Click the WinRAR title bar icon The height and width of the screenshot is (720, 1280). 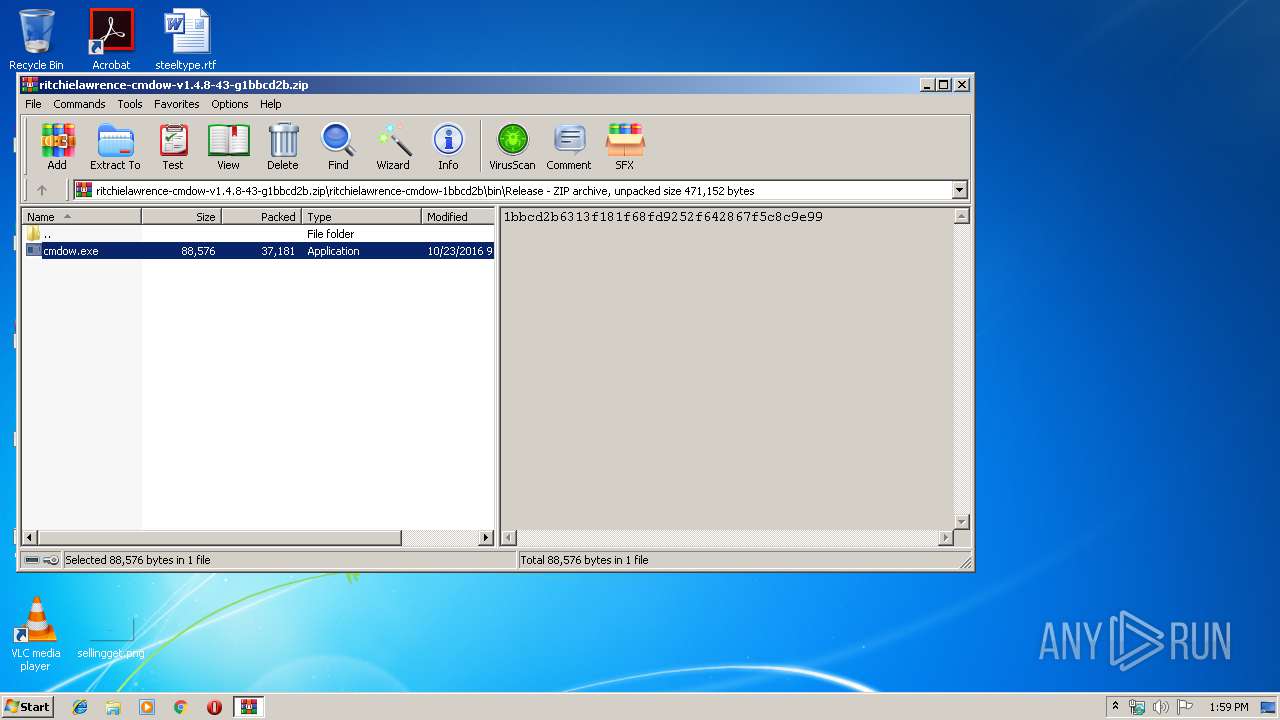(30, 85)
